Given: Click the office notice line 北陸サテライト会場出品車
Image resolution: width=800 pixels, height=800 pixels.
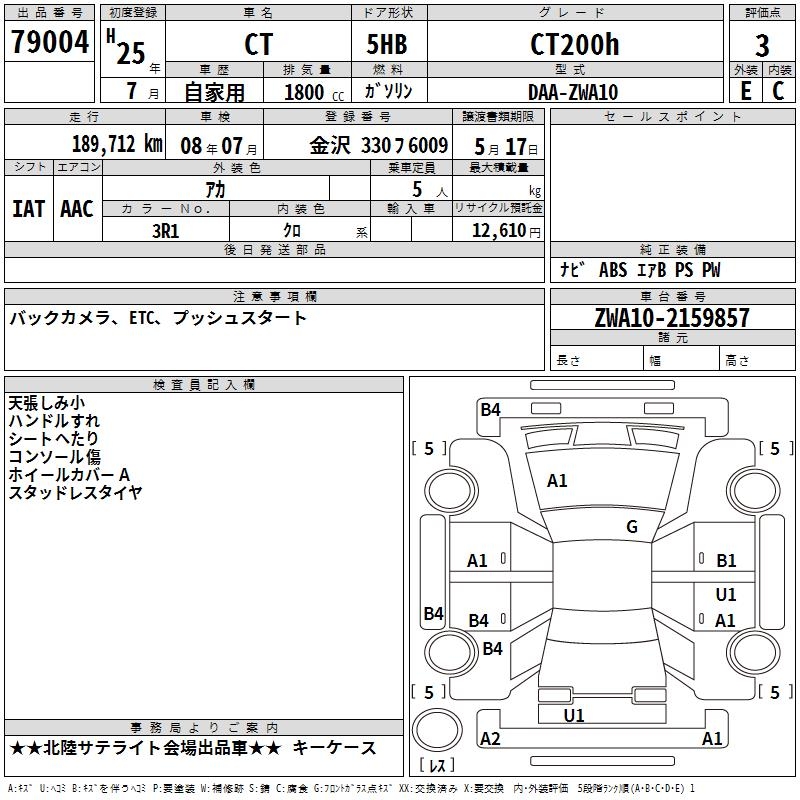Looking at the screenshot, I should (x=145, y=748).
